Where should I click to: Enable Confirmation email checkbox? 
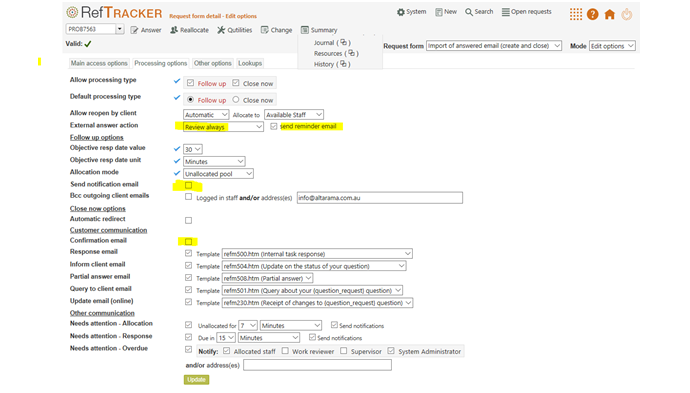tap(188, 242)
